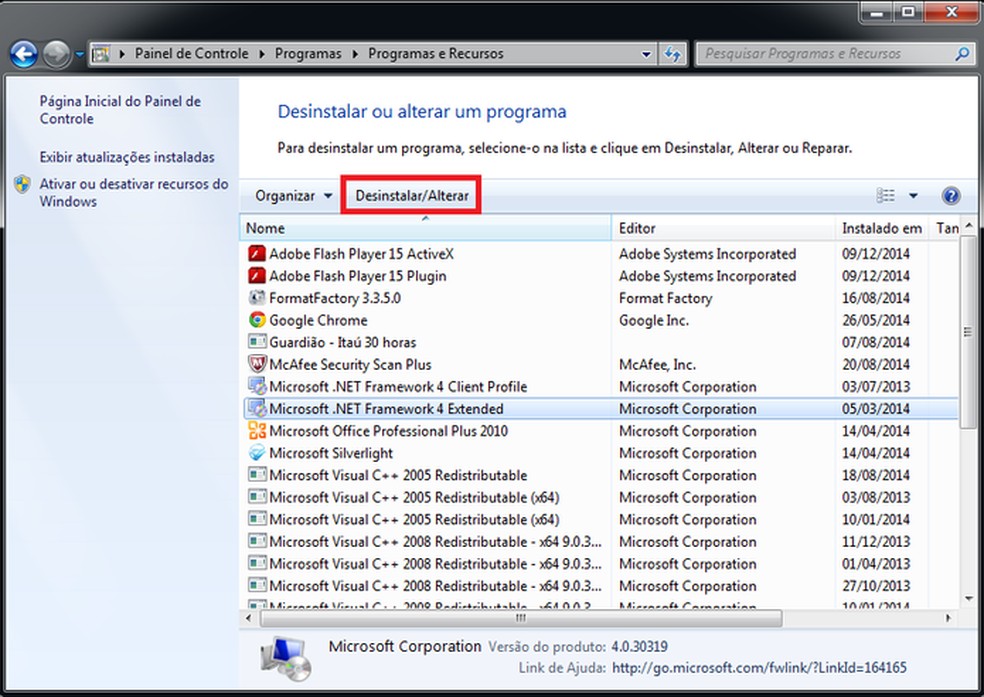Open the recent pages dropdown next to Forward
Screen dimensions: 984x697
click(80, 55)
